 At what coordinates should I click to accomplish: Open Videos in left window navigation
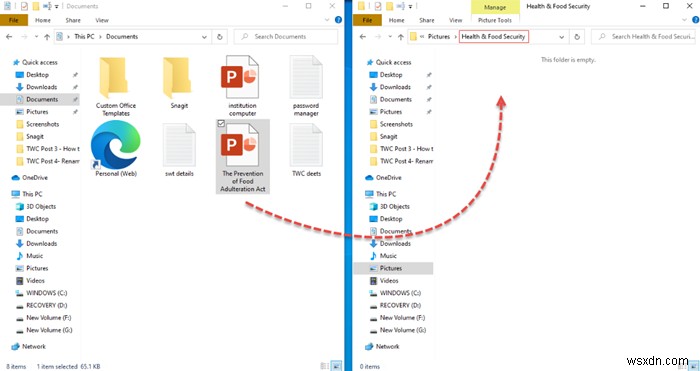tap(35, 280)
